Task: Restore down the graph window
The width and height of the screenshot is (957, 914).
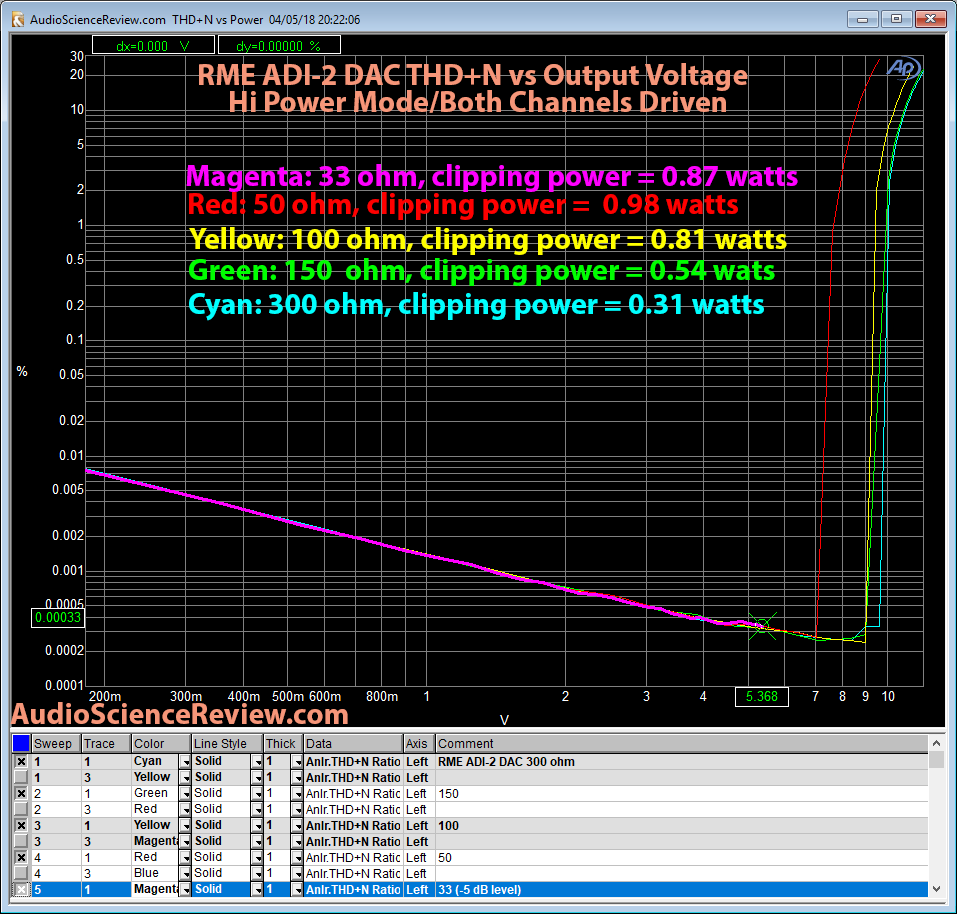Action: point(896,19)
